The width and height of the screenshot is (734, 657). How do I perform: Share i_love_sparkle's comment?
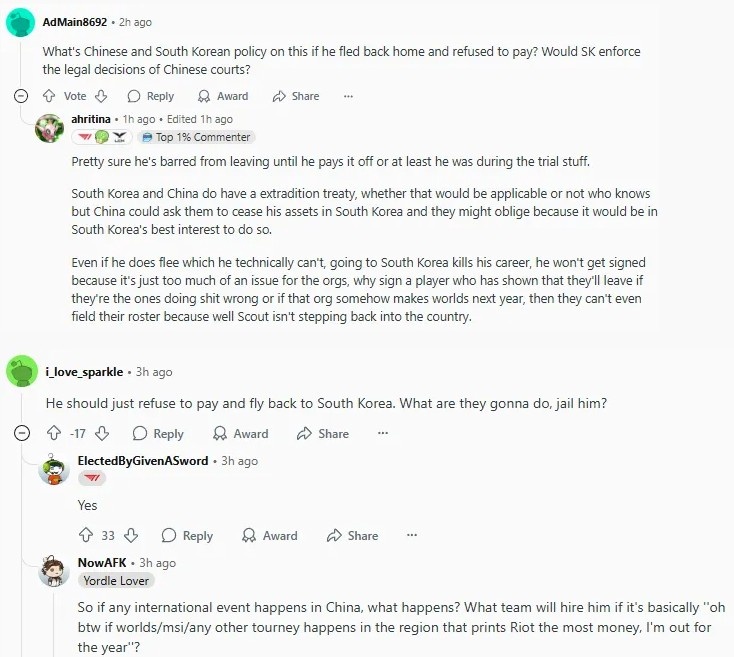click(x=323, y=434)
